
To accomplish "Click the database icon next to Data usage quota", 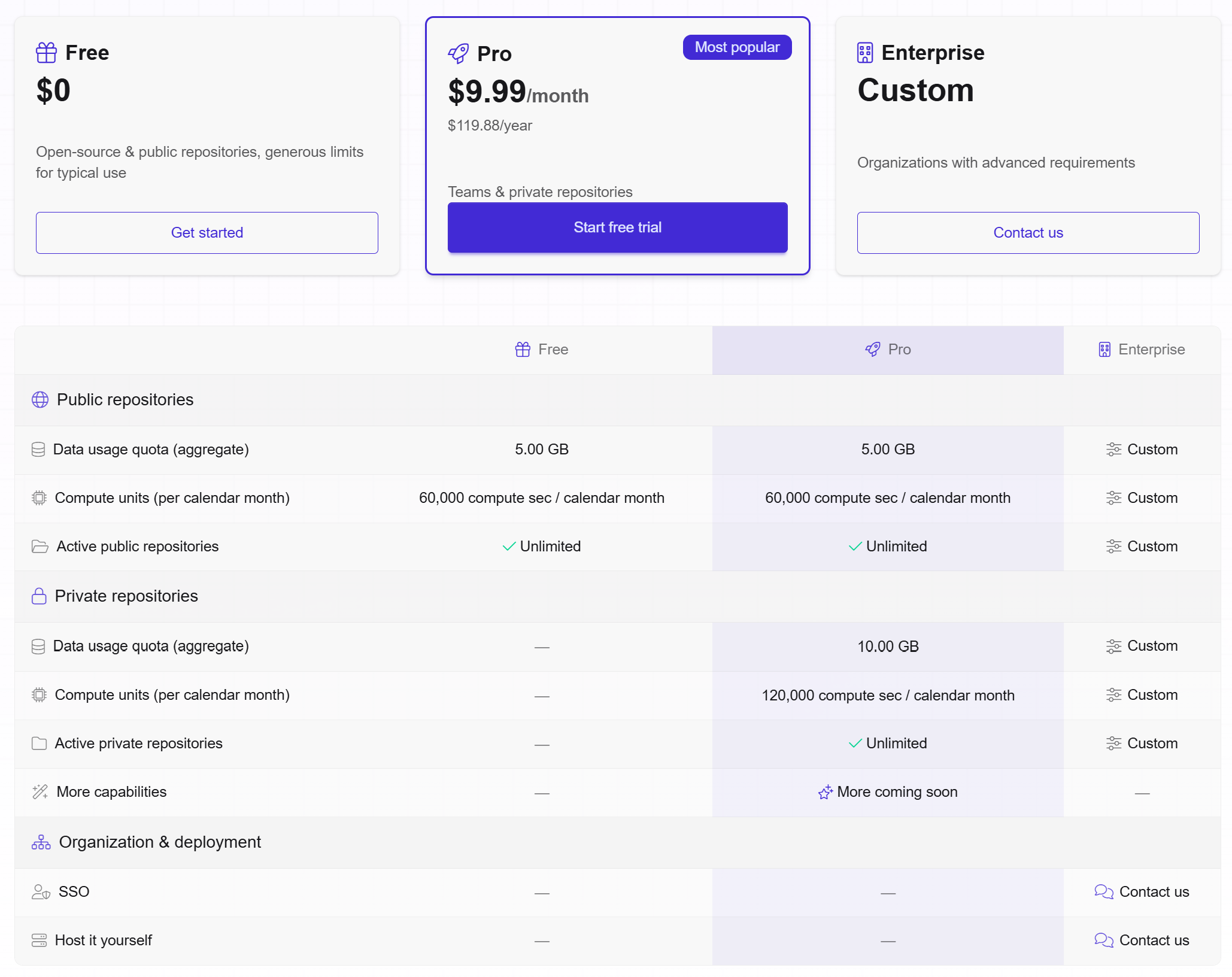I will point(38,450).
